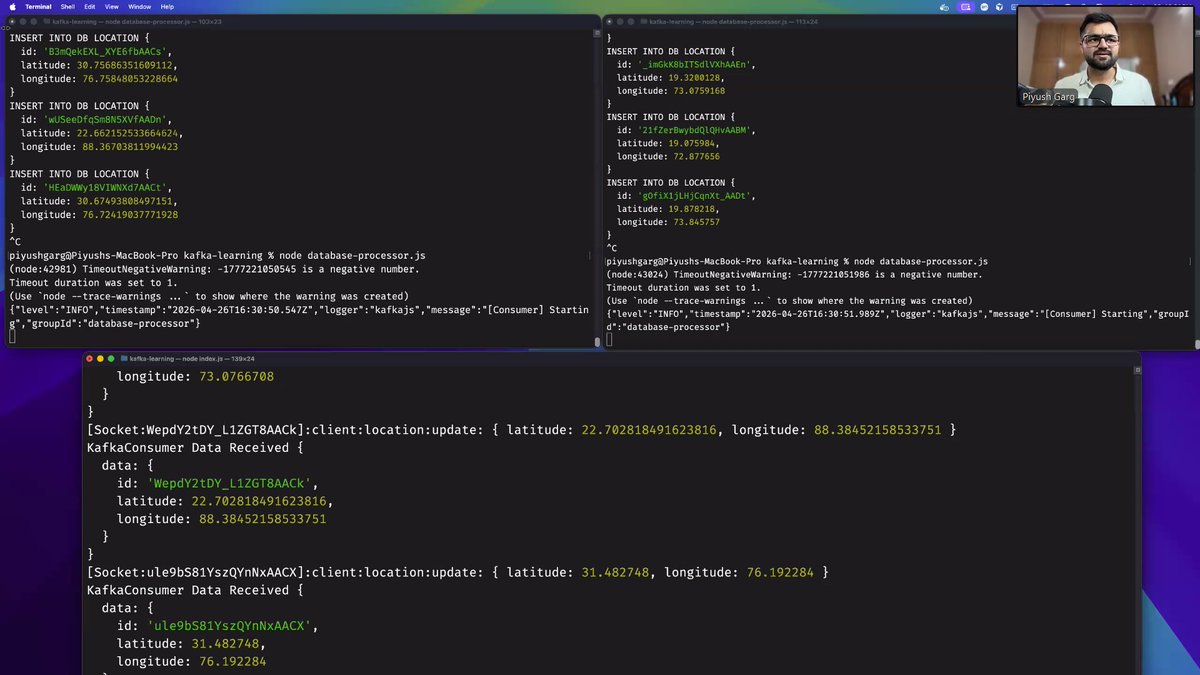Click the id 'ule9bS81YszQYnNxAACX' under data
The image size is (1200, 675).
229,626
